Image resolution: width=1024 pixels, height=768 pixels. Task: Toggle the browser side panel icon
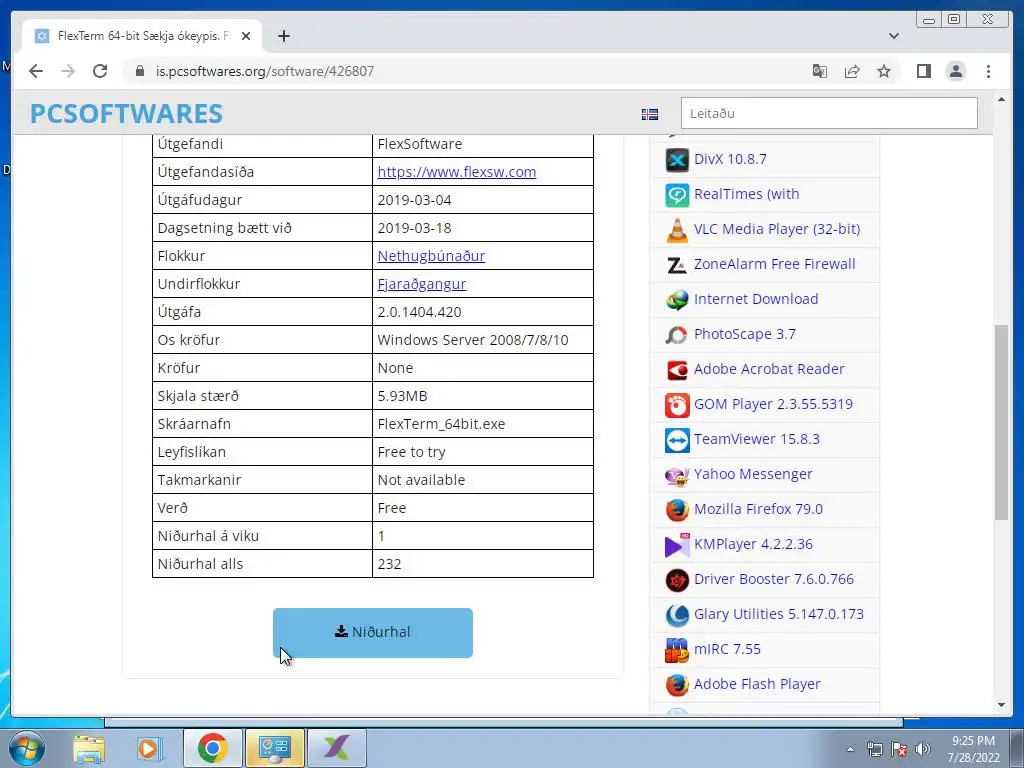923,71
